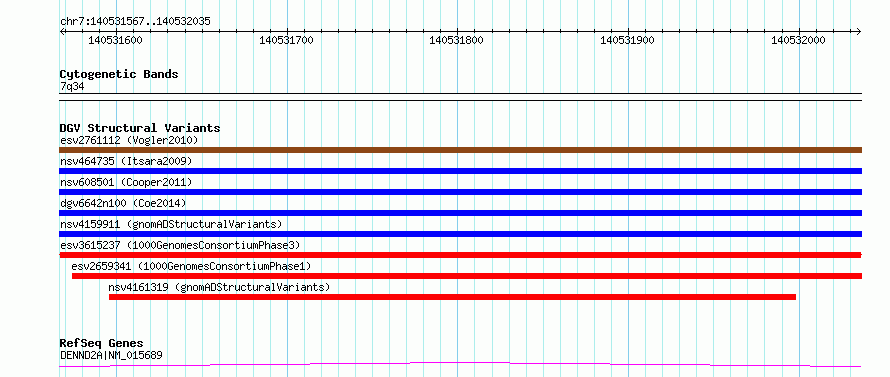Open the nsv464735 (Itsara2009) label
The image size is (890, 377).
tap(126, 161)
